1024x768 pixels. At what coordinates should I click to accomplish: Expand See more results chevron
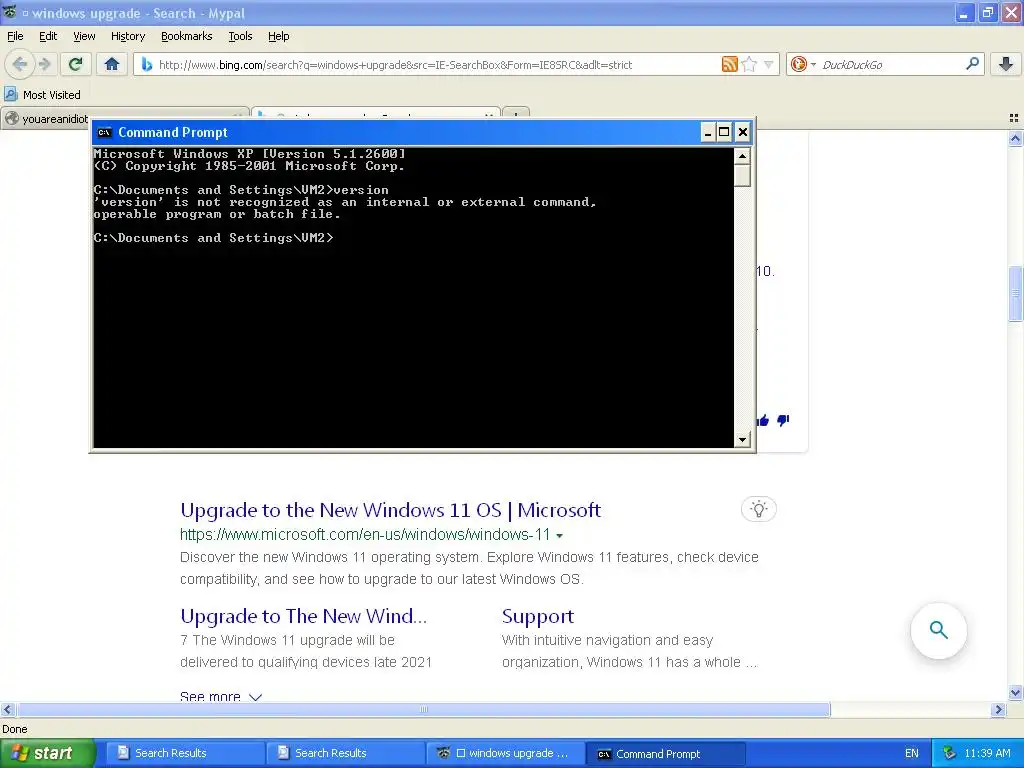click(x=255, y=697)
